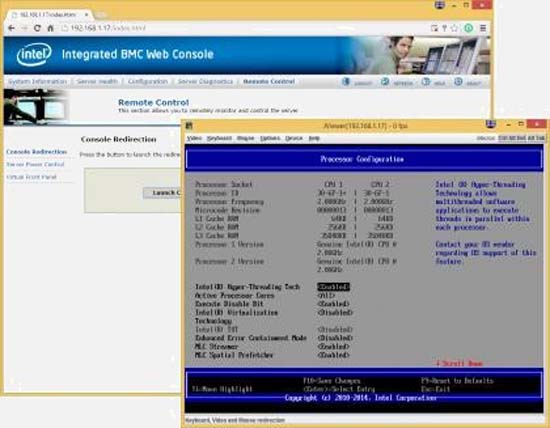
Task: Click the Logout icon in BMC console
Action: click(346, 82)
